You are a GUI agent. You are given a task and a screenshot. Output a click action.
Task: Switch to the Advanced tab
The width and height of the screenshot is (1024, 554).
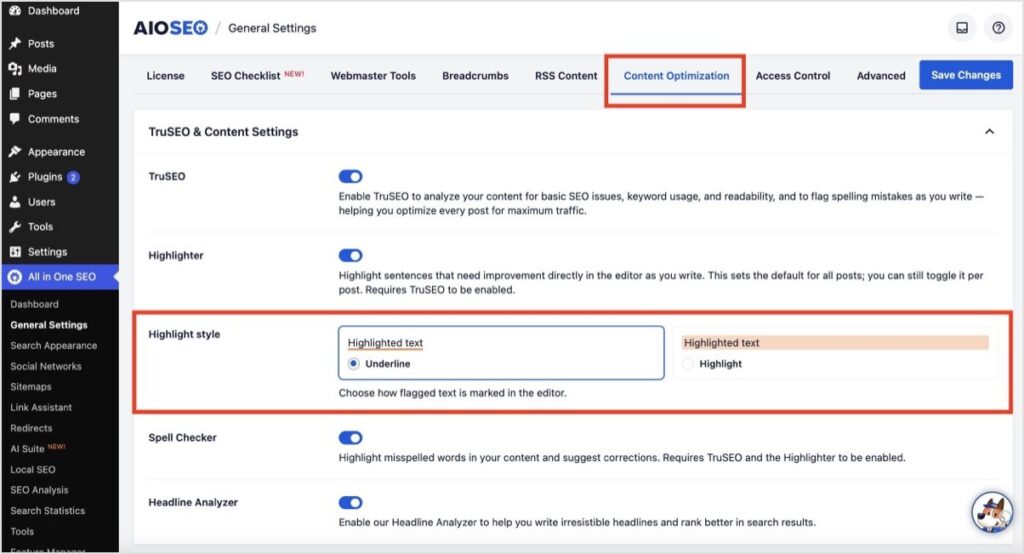[x=881, y=76]
